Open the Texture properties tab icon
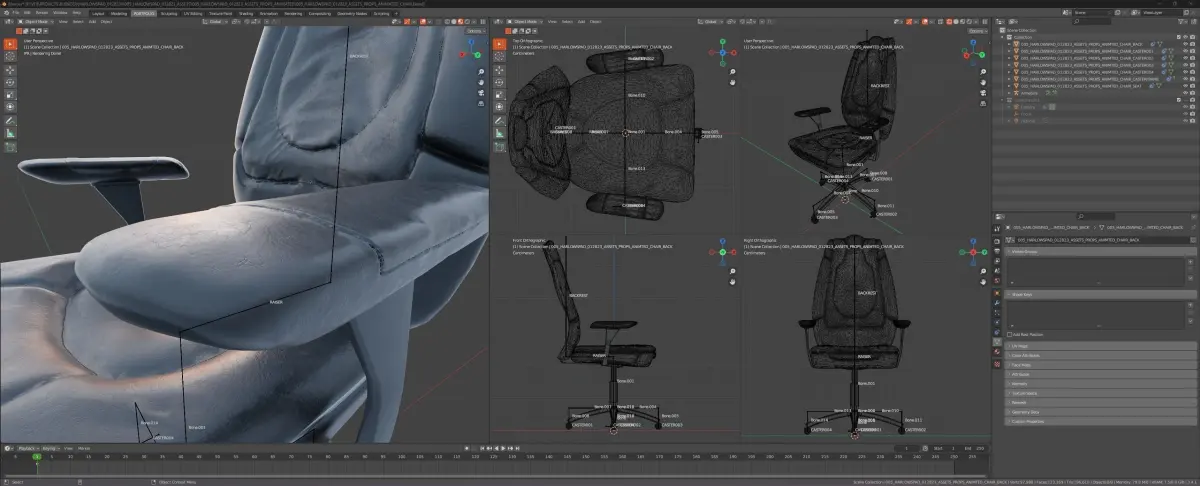This screenshot has height=486, width=1200. point(997,363)
